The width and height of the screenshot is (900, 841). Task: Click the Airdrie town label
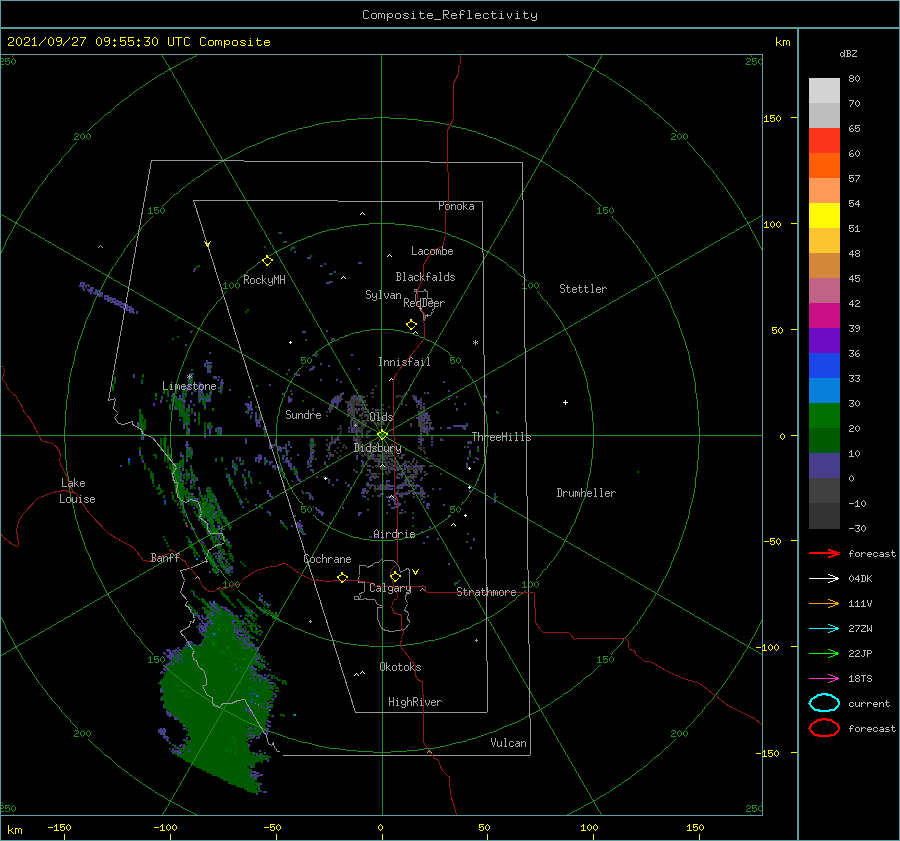pyautogui.click(x=394, y=534)
